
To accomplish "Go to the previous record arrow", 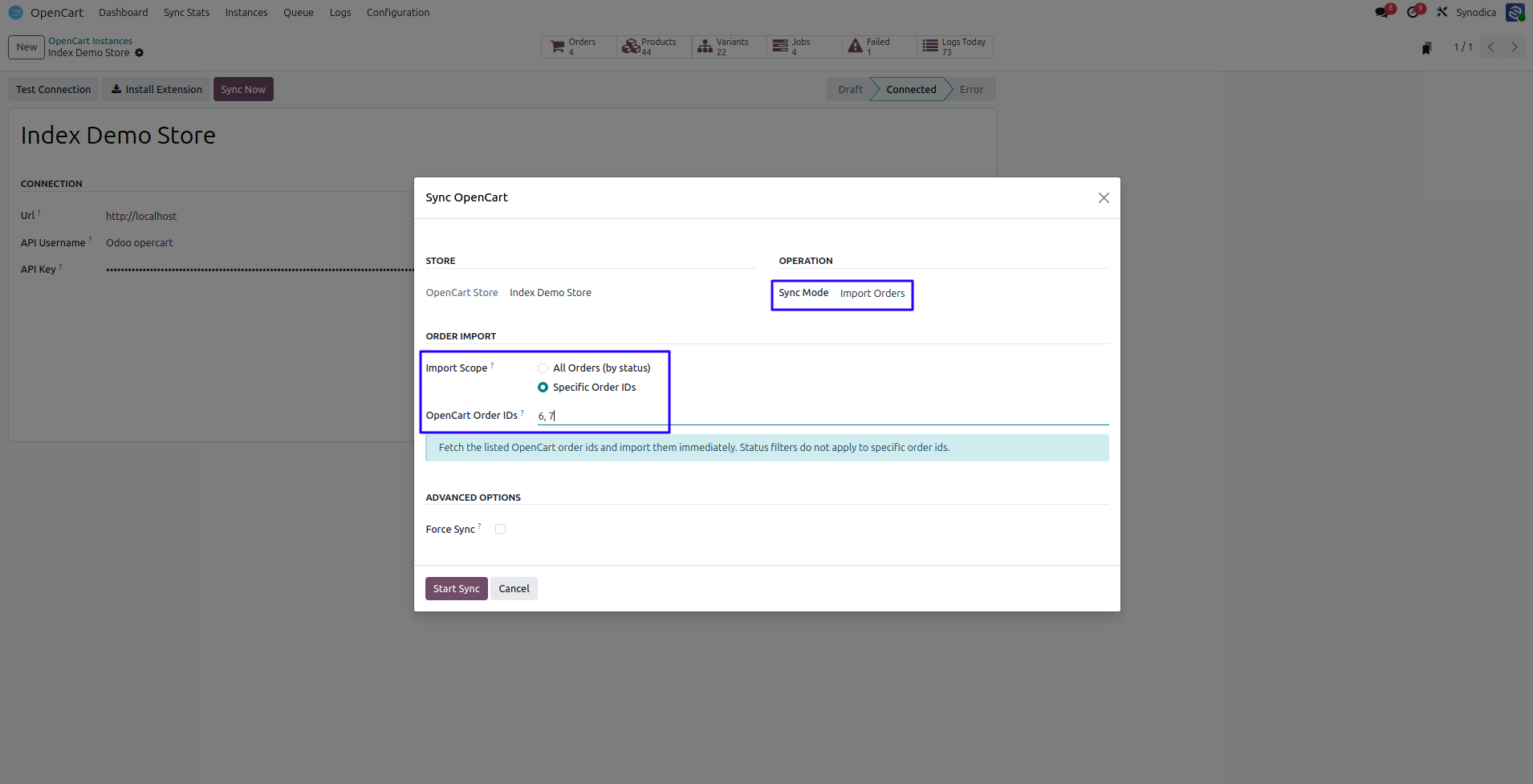I will (x=1490, y=47).
